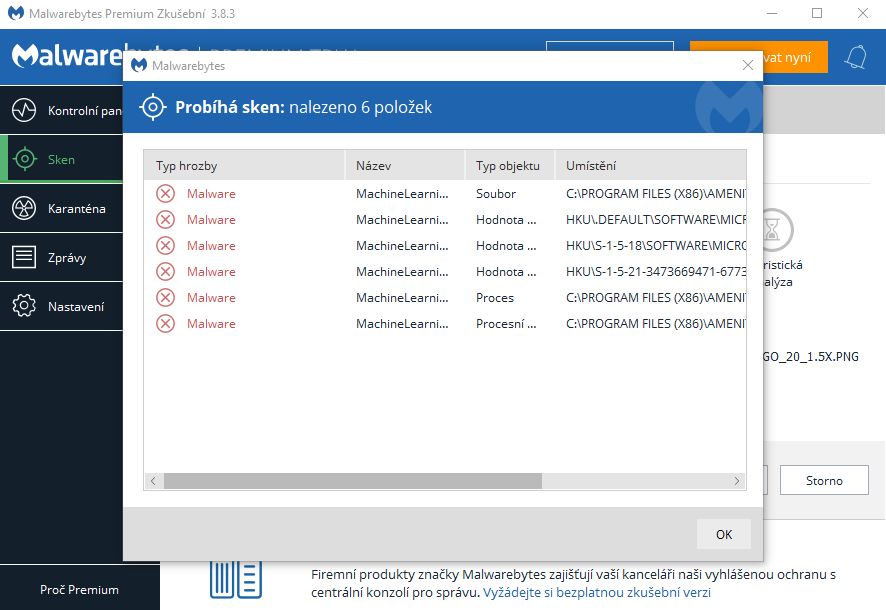Confirm the scan dialog with OK

[724, 534]
